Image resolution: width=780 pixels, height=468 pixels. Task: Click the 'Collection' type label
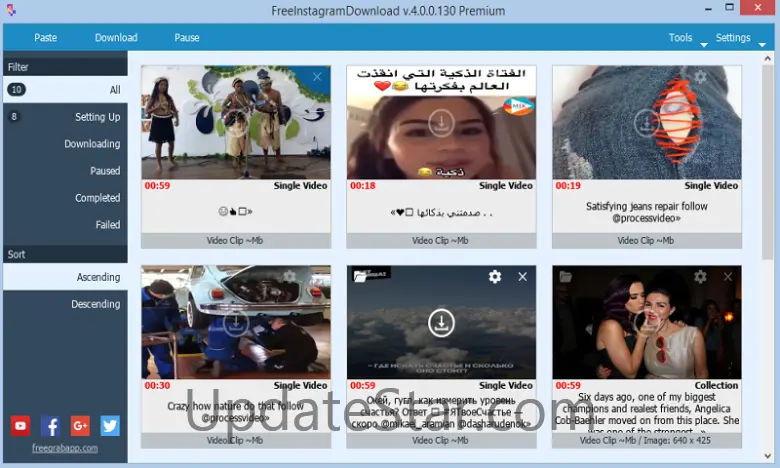[x=716, y=385]
